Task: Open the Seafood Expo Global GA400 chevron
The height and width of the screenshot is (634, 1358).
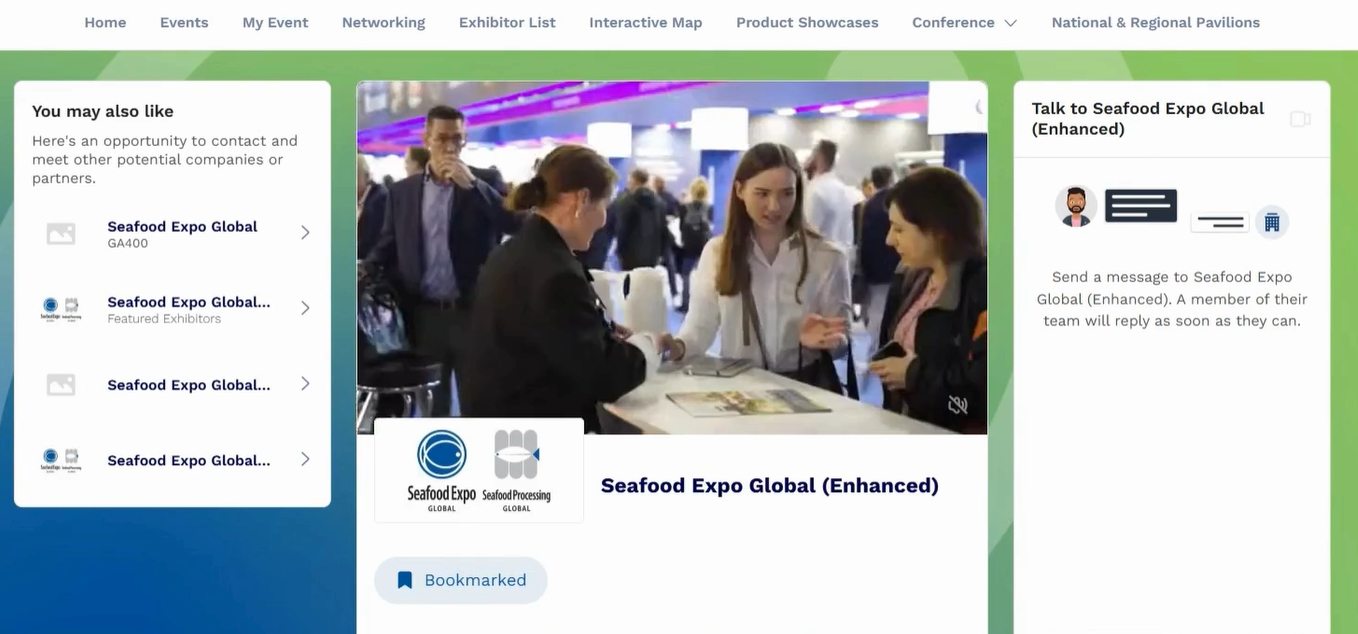Action: [305, 232]
